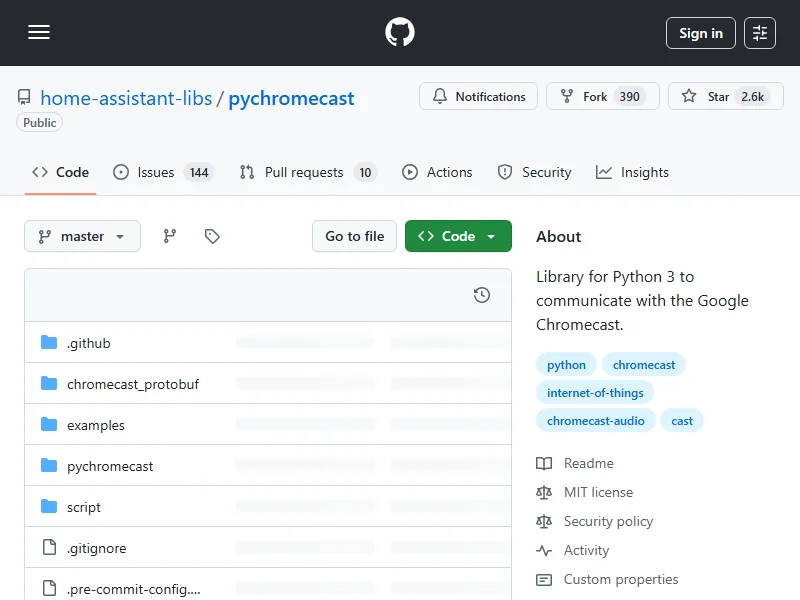Click the Sign in button
This screenshot has width=800, height=600.
coord(700,33)
